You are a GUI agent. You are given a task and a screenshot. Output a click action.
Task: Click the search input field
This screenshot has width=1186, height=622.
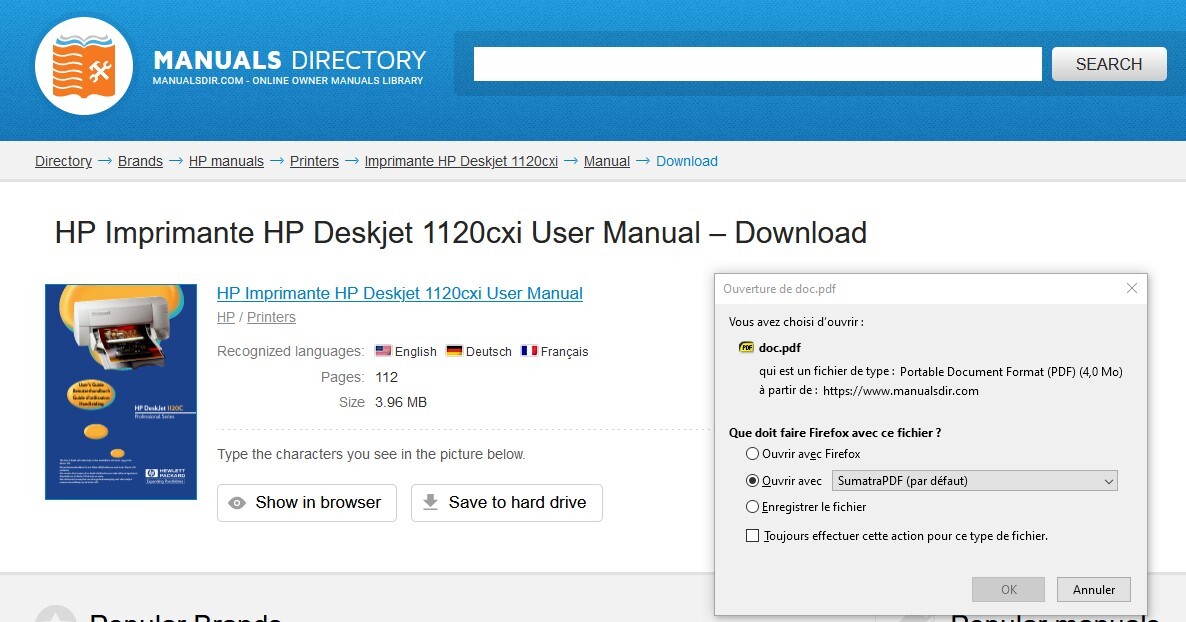tap(757, 64)
